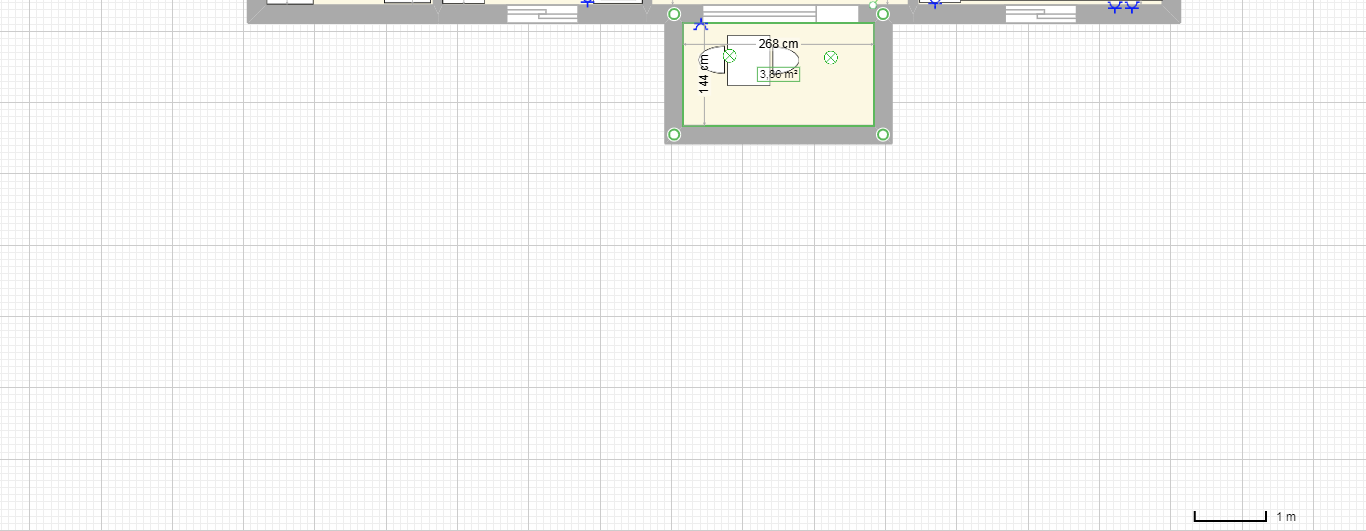Click the top-left green corner handle of the room

(x=673, y=14)
